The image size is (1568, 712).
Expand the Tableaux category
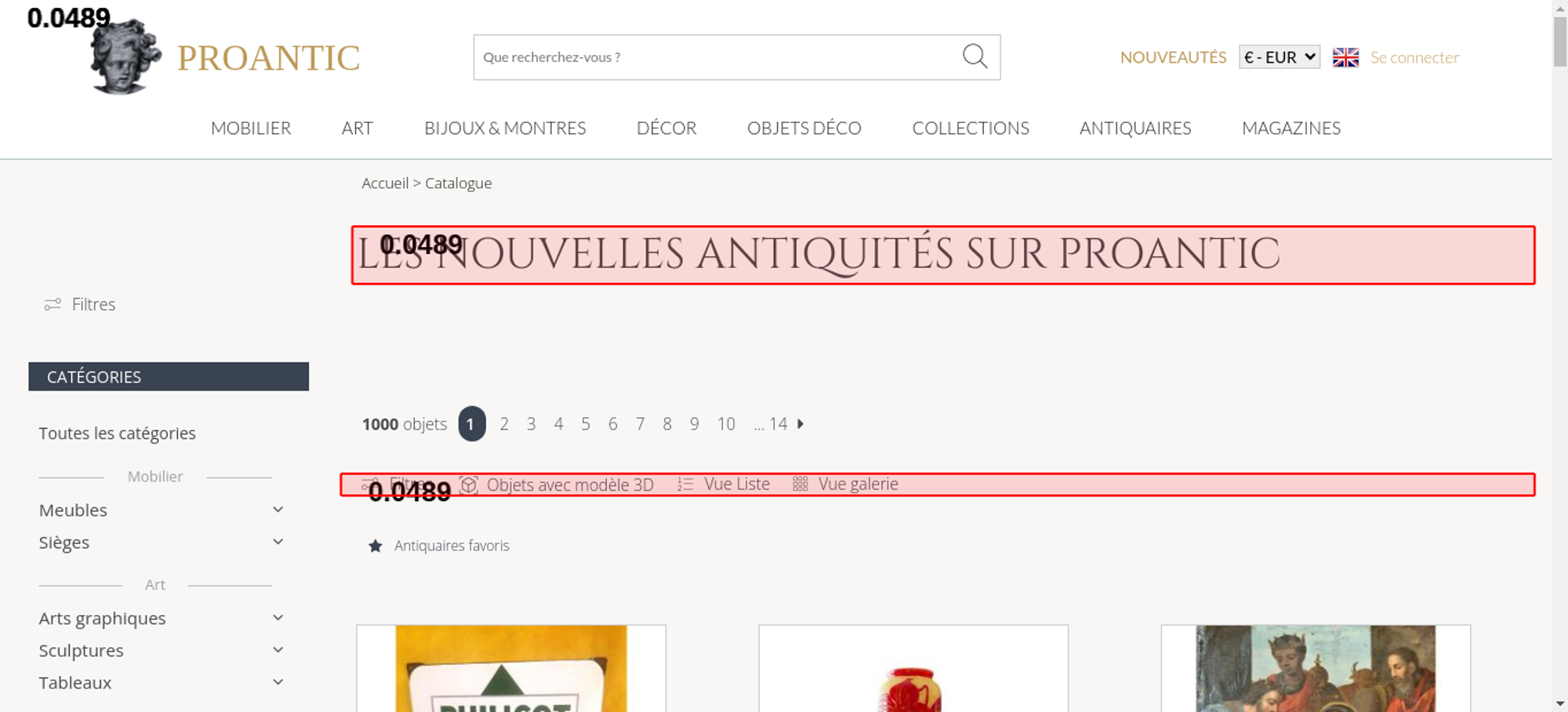click(x=278, y=682)
